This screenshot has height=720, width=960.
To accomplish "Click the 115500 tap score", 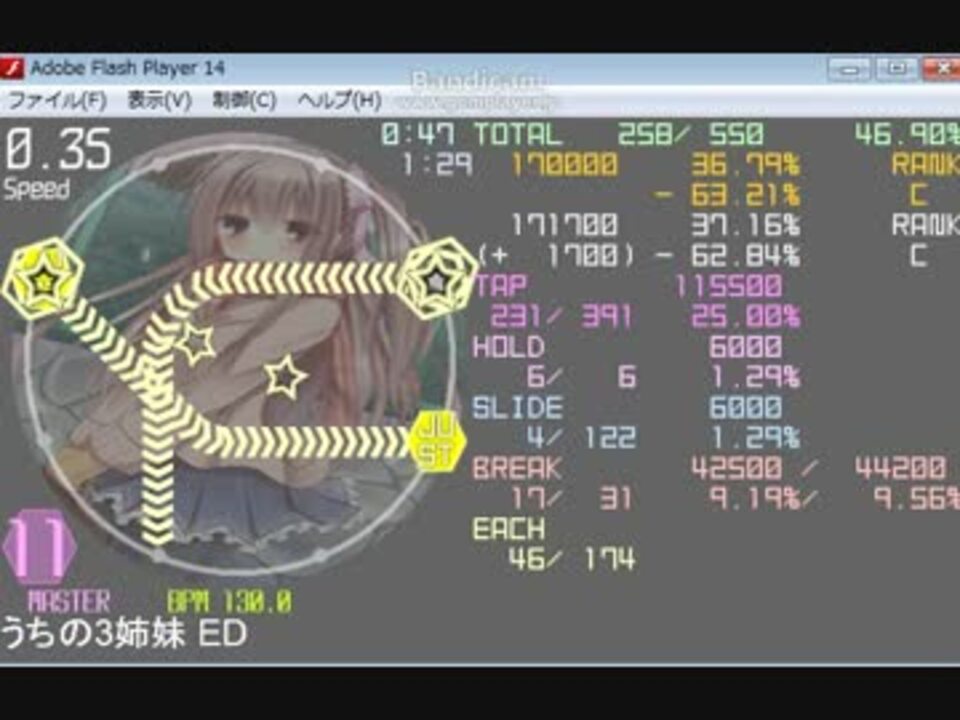I will pos(729,286).
